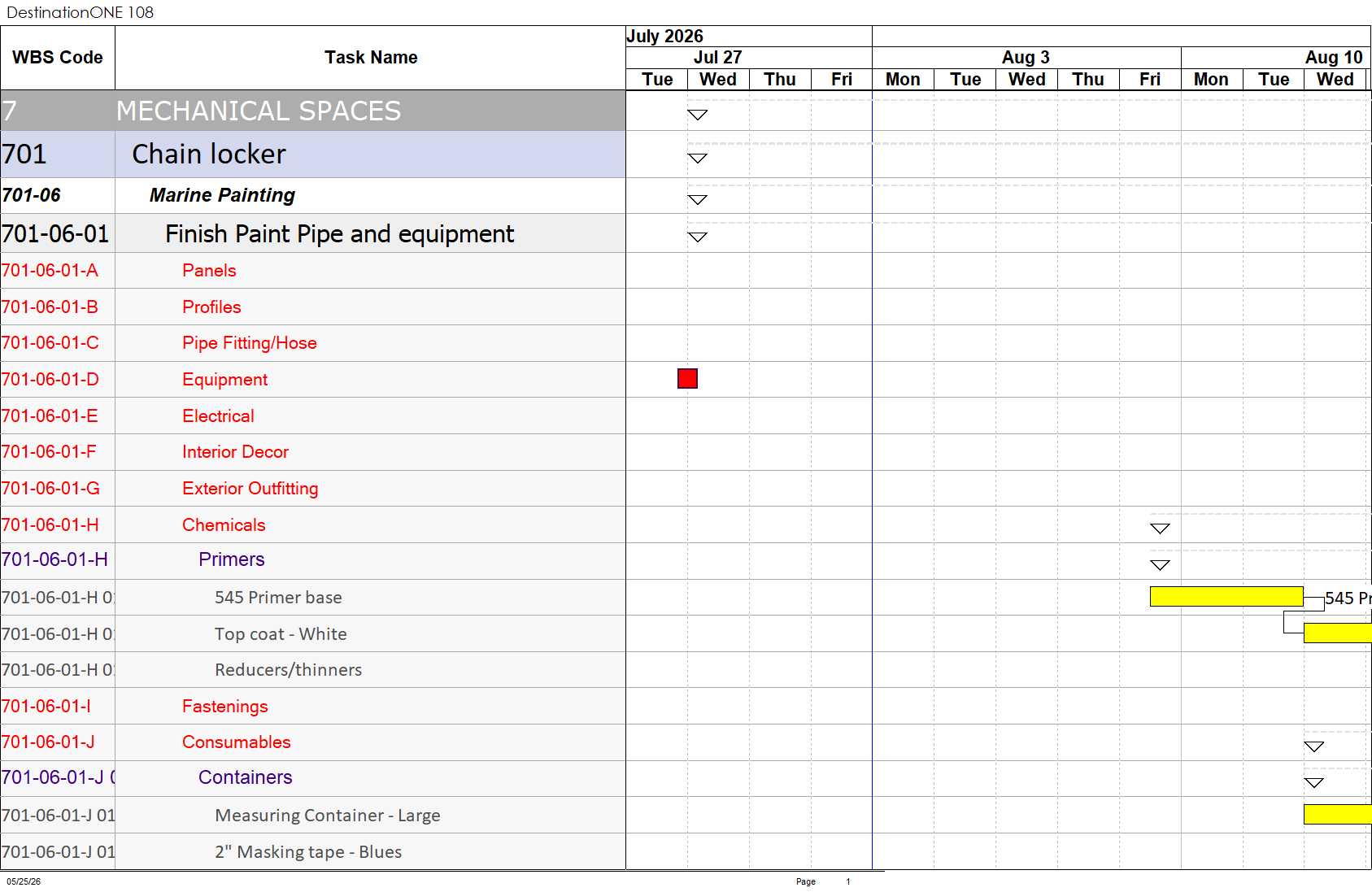Select the Fastenings task name
This screenshot has width=1372, height=892.
pos(224,707)
